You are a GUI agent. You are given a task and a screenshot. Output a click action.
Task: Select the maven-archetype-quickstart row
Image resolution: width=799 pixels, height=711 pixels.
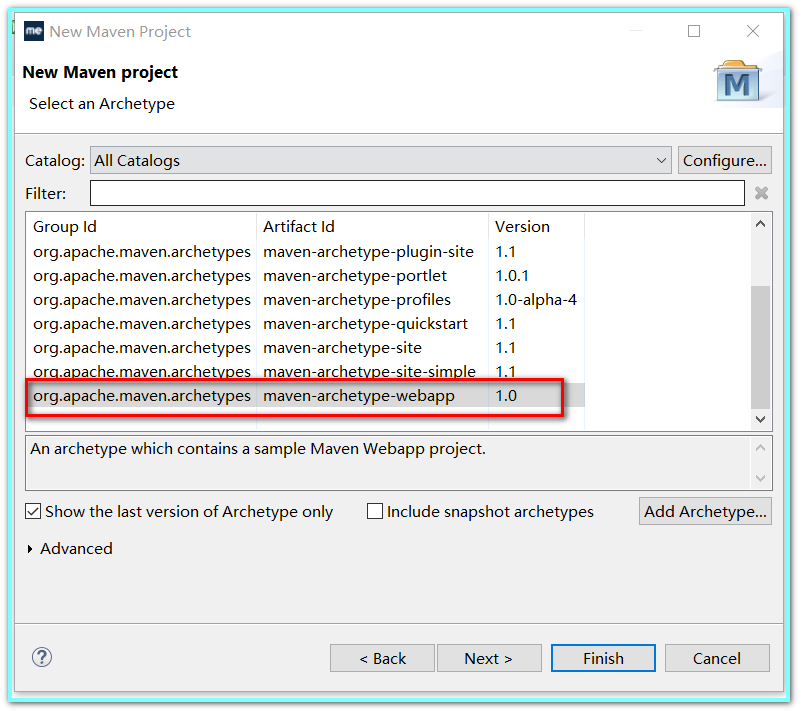(x=305, y=324)
